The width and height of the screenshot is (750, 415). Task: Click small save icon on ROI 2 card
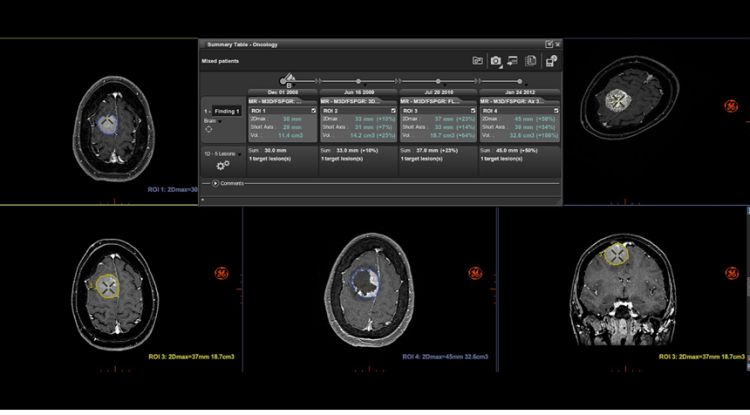(x=393, y=111)
